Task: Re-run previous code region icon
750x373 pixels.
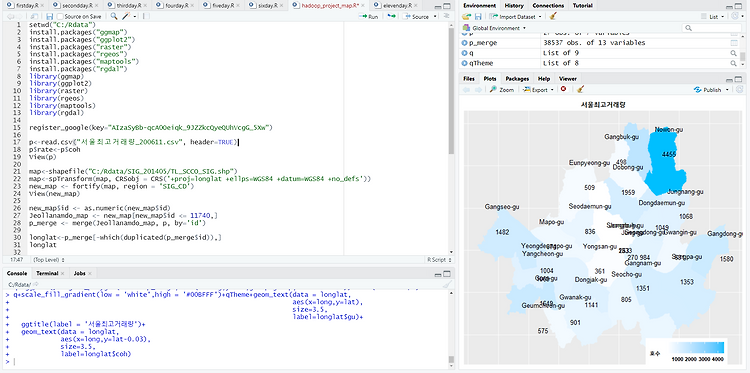Action: click(x=392, y=16)
